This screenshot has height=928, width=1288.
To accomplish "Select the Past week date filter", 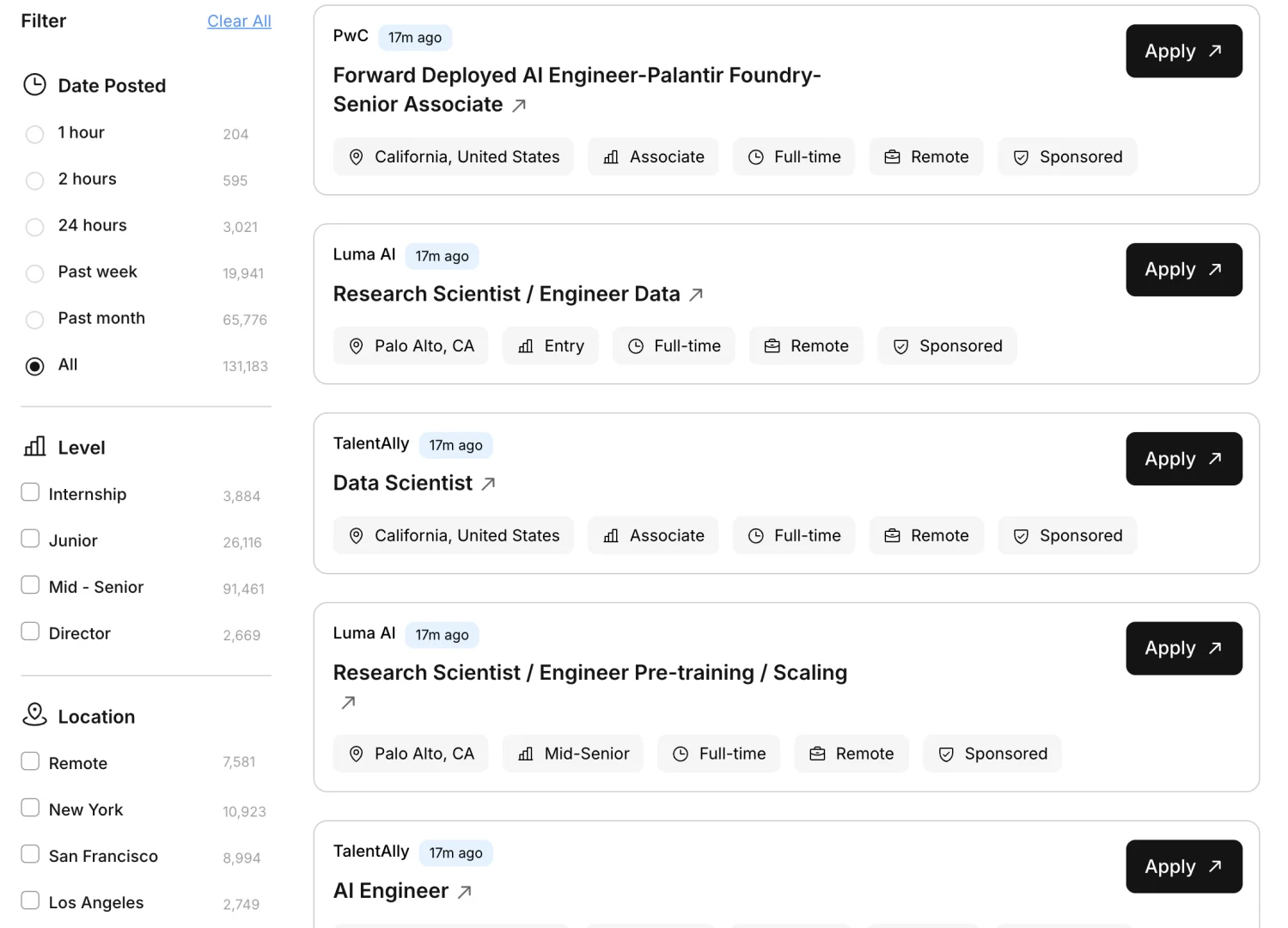I will click(34, 273).
